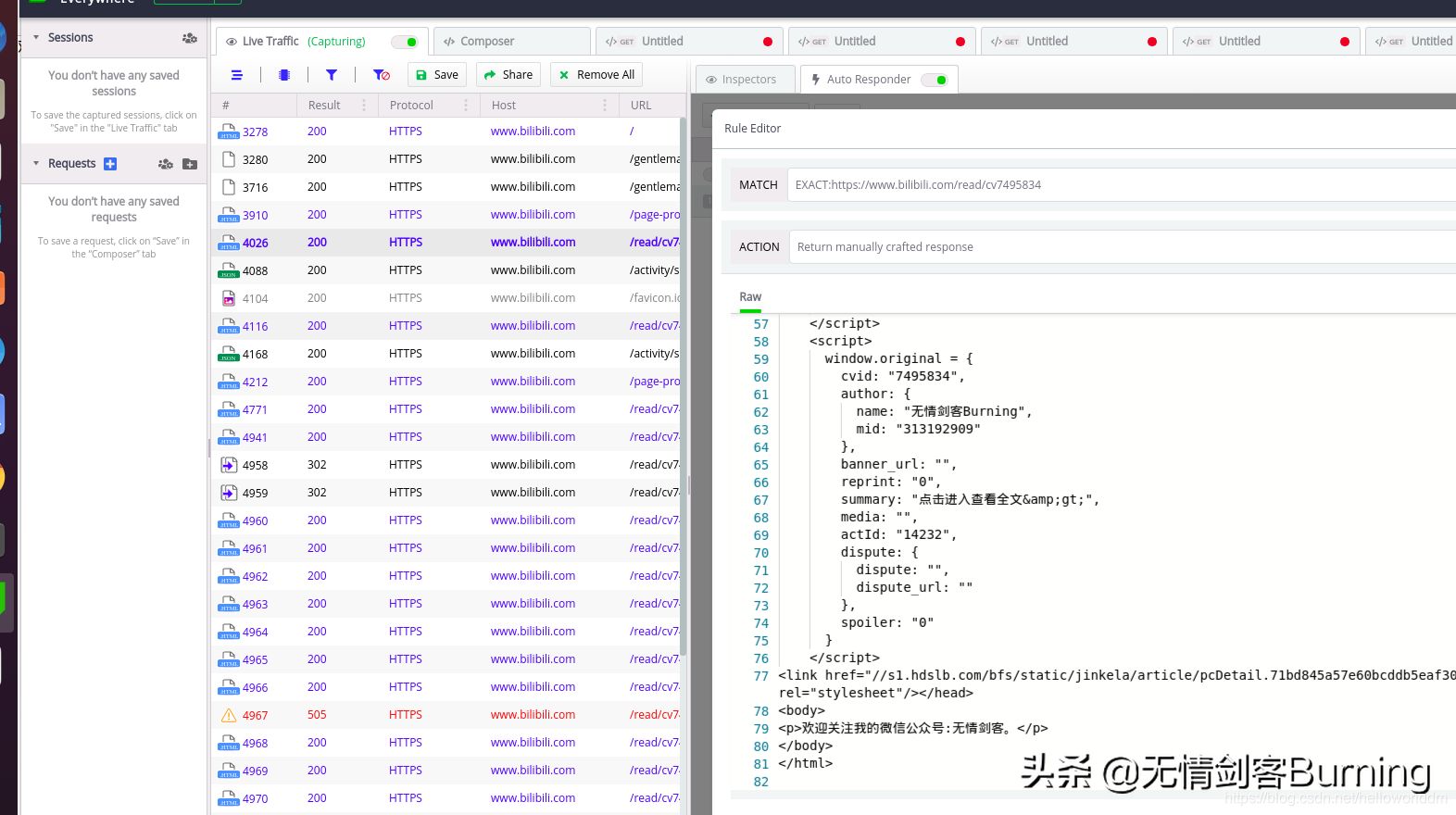Open the Protocol column options dots
Screen dimensions: 1456x815
click(x=466, y=106)
